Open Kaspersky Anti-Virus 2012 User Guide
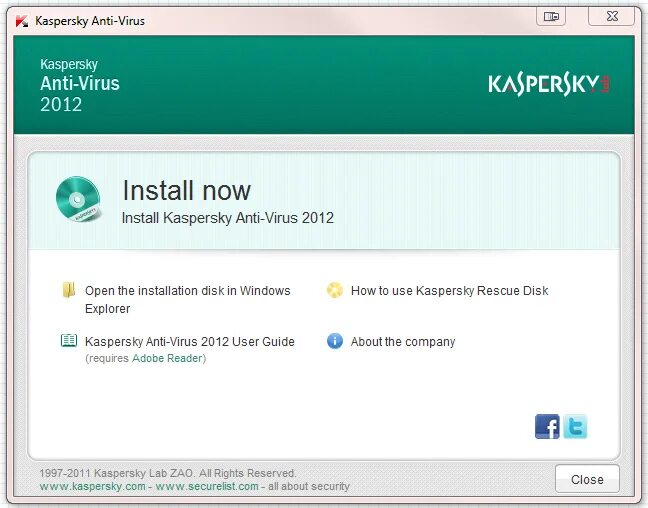Image resolution: width=648 pixels, height=508 pixels. click(190, 341)
